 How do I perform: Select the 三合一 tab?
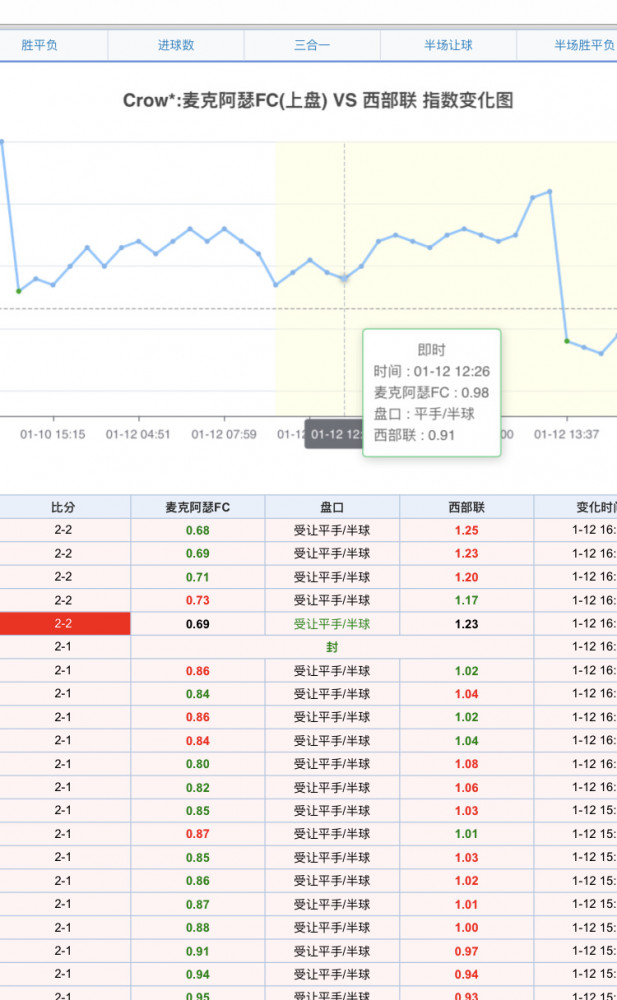(312, 45)
